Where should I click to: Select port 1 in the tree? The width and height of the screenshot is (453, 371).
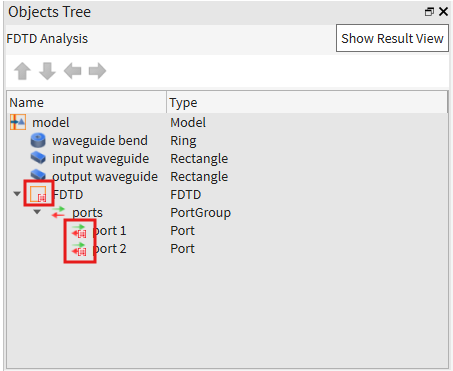109,231
